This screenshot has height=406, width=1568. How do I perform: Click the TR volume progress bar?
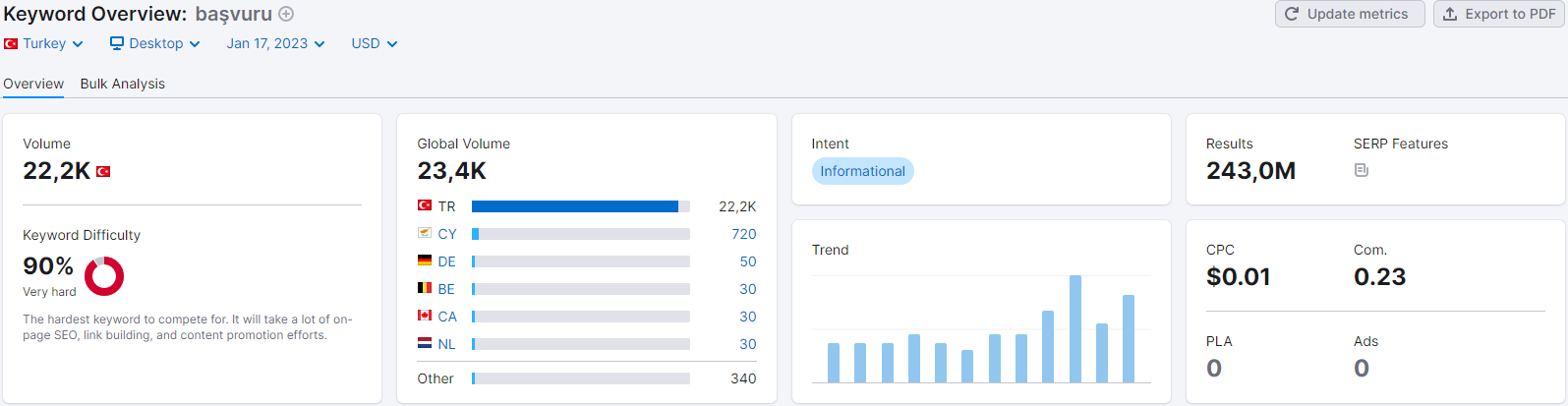click(581, 206)
